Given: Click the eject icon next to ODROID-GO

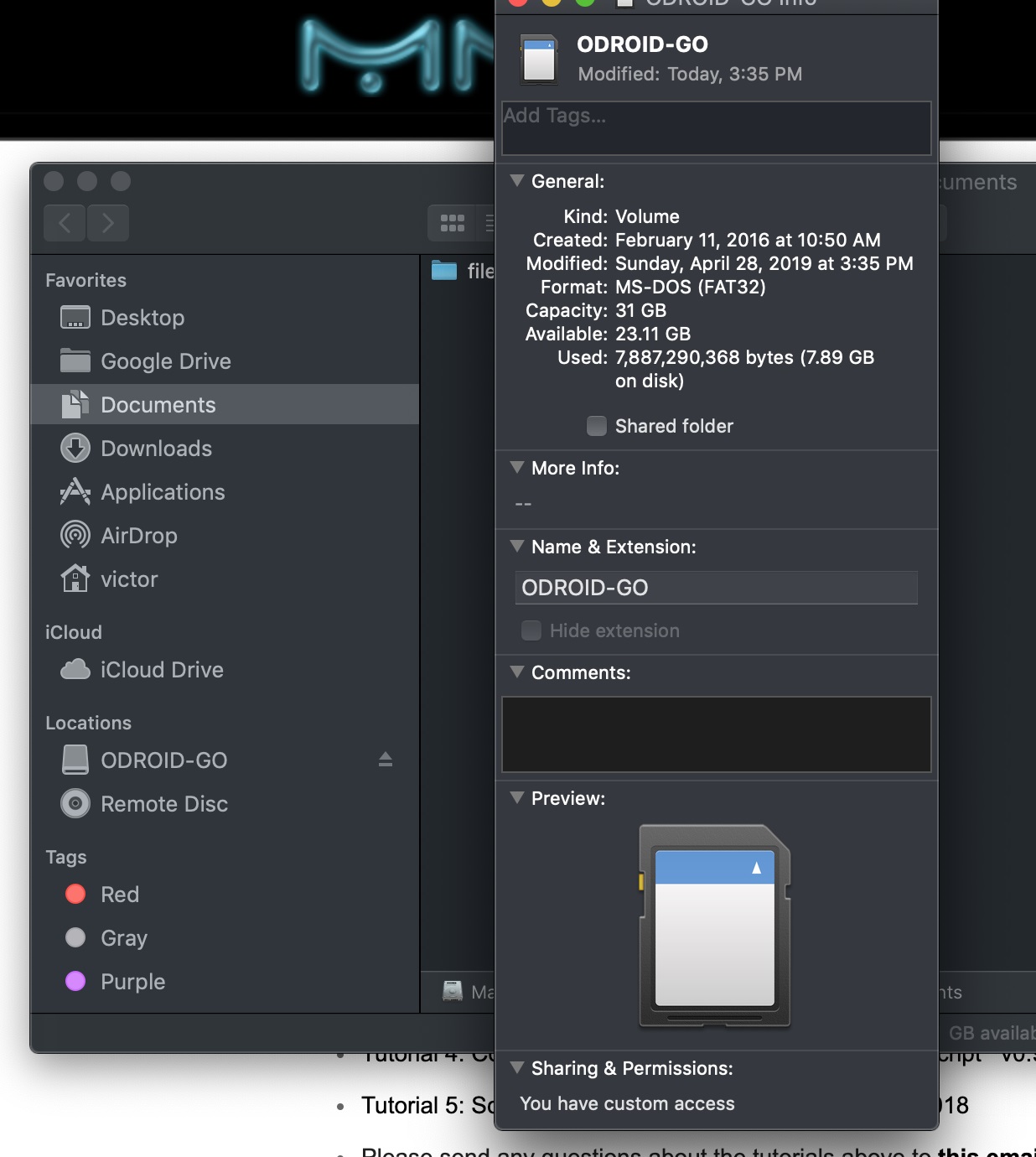Looking at the screenshot, I should (386, 760).
